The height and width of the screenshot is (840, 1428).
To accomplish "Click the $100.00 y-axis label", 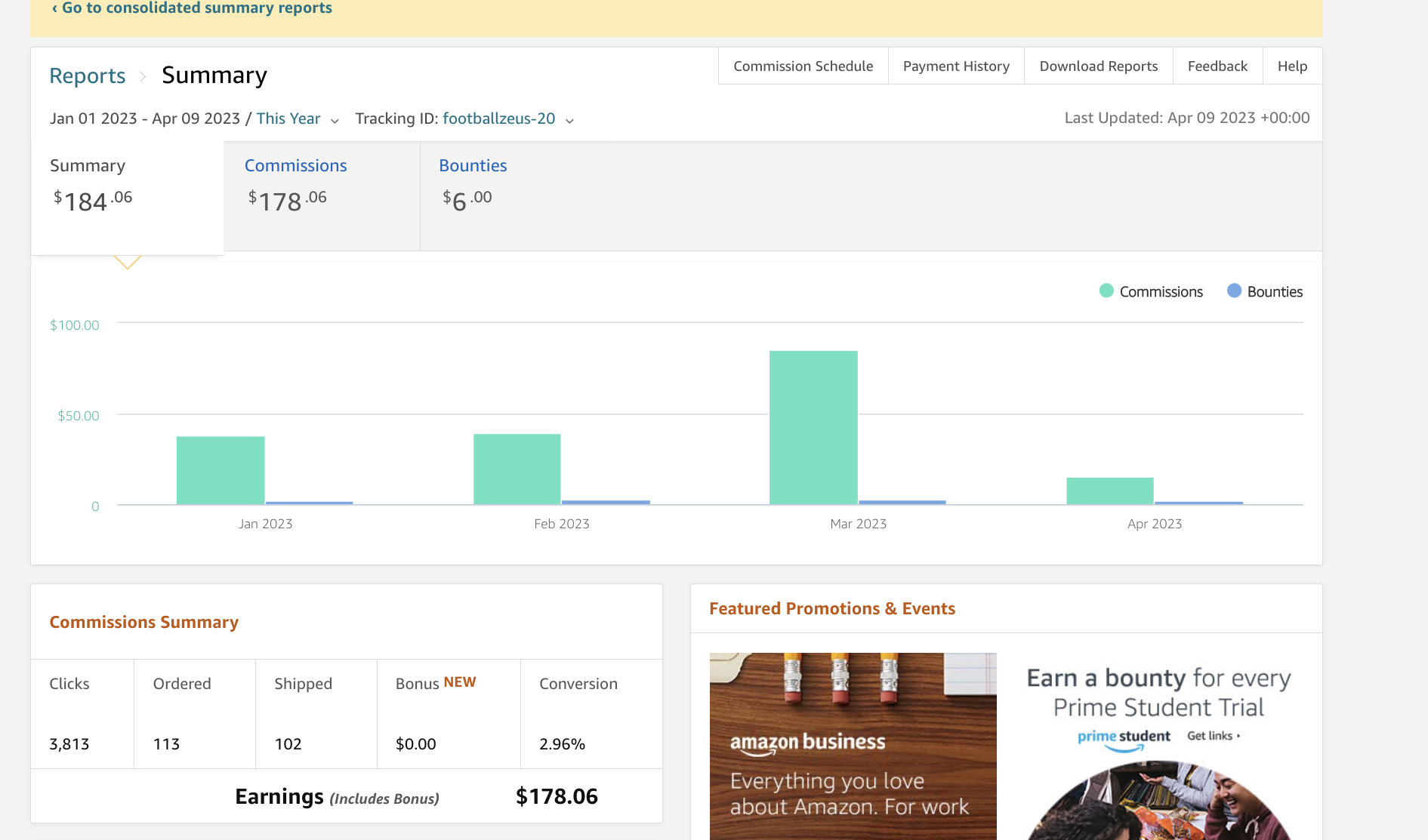I will (74, 325).
